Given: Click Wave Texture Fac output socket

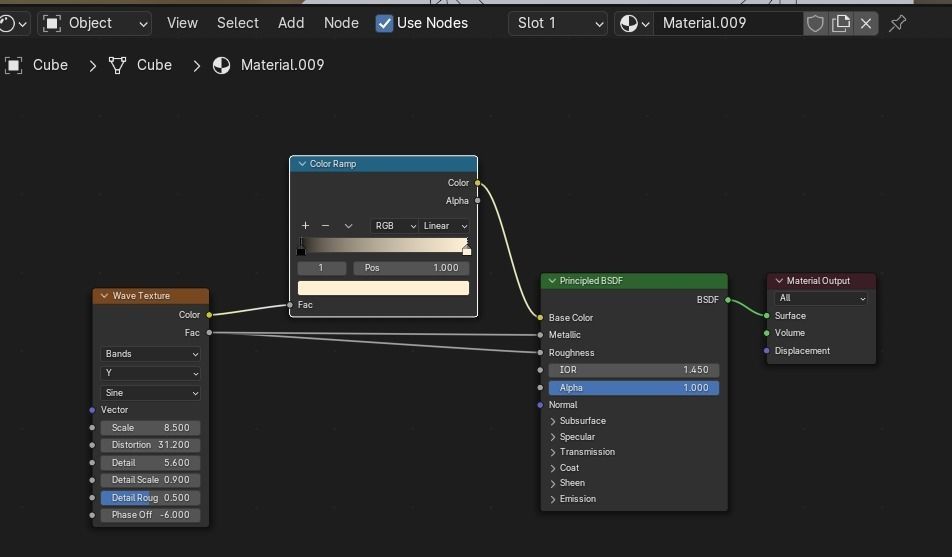Looking at the screenshot, I should (209, 333).
